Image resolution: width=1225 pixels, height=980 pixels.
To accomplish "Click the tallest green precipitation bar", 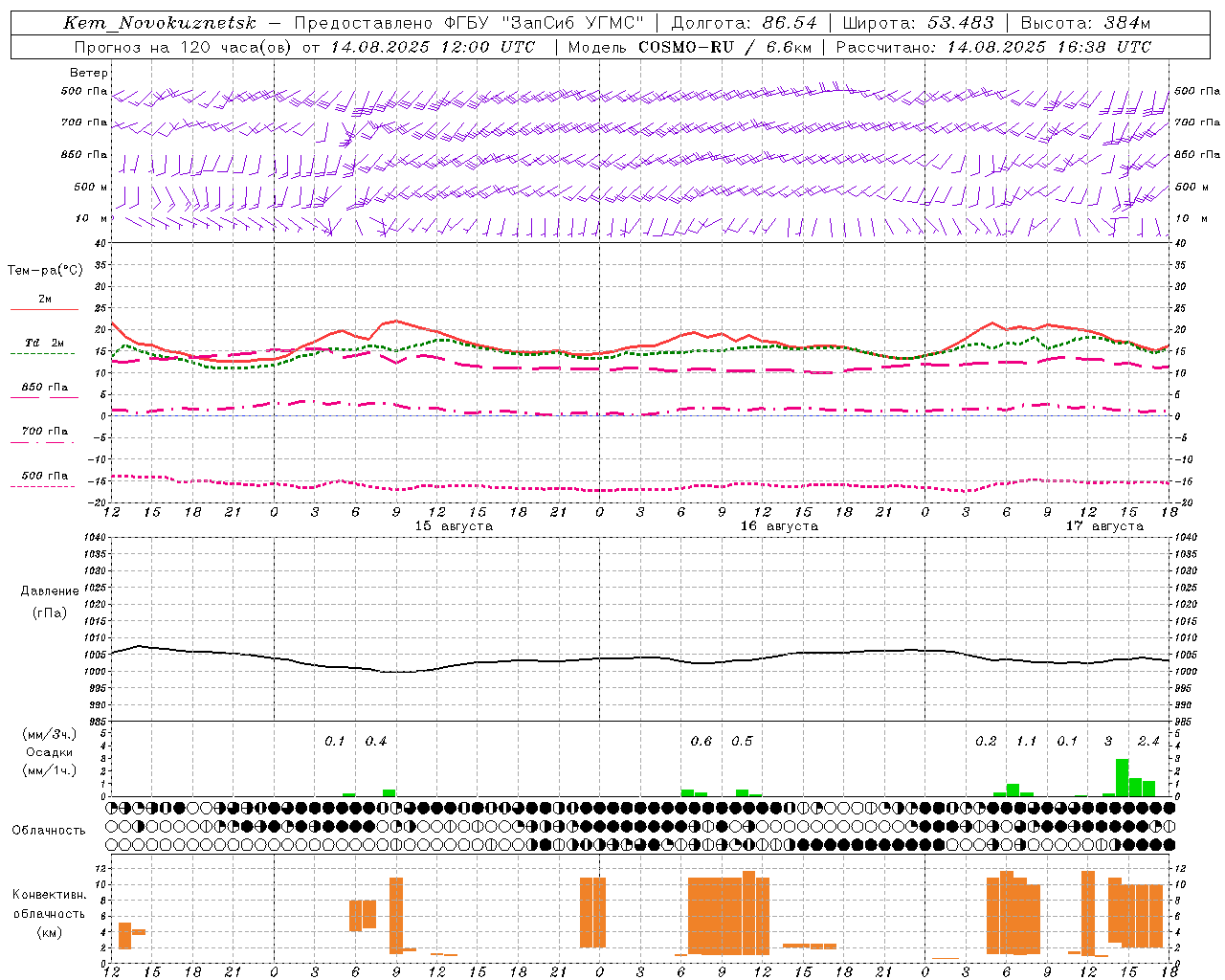I will click(x=1122, y=777).
